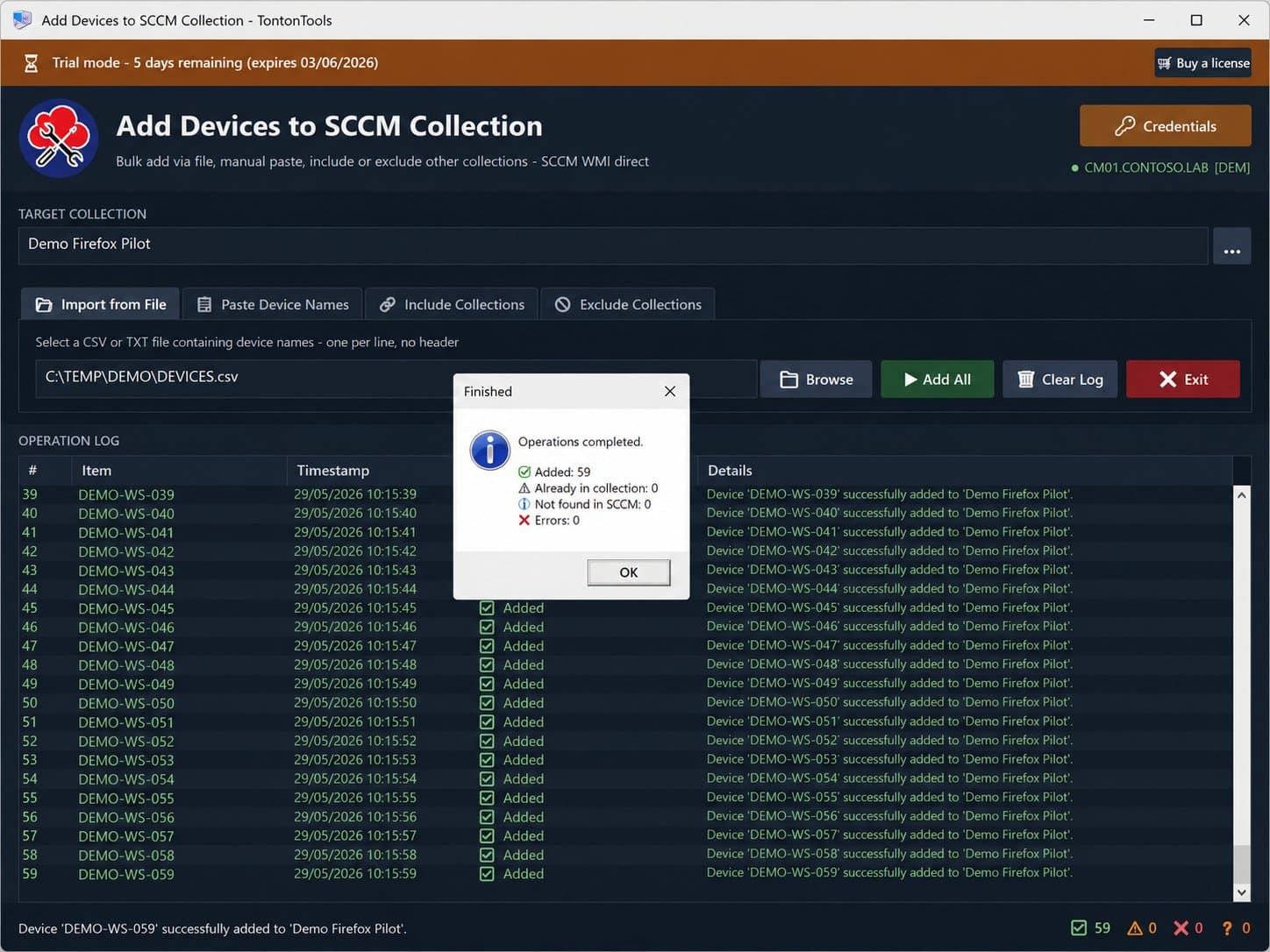1270x952 pixels.
Task: Click the Added check icon for DEMO-WS-056
Action: coord(487,817)
